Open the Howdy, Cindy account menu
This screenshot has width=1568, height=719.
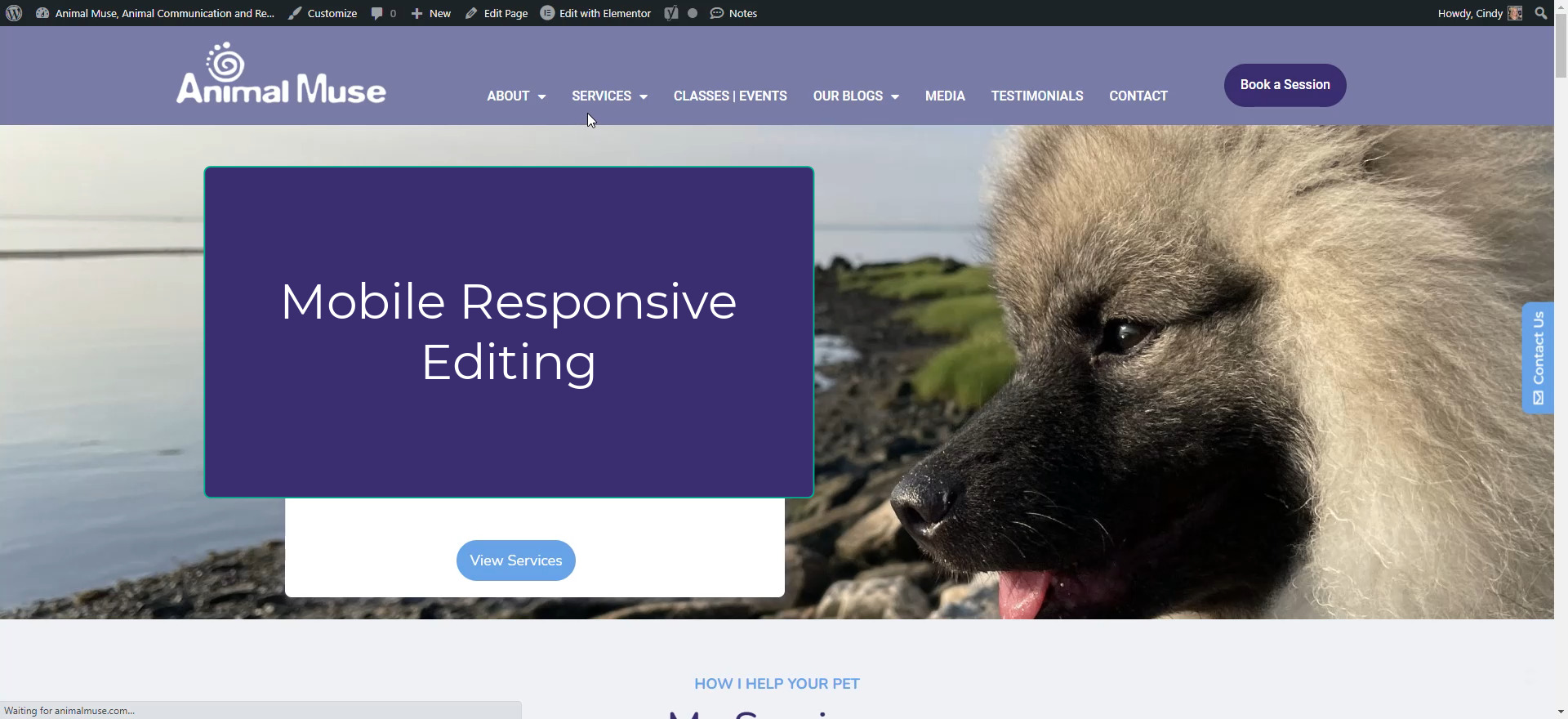(1479, 13)
